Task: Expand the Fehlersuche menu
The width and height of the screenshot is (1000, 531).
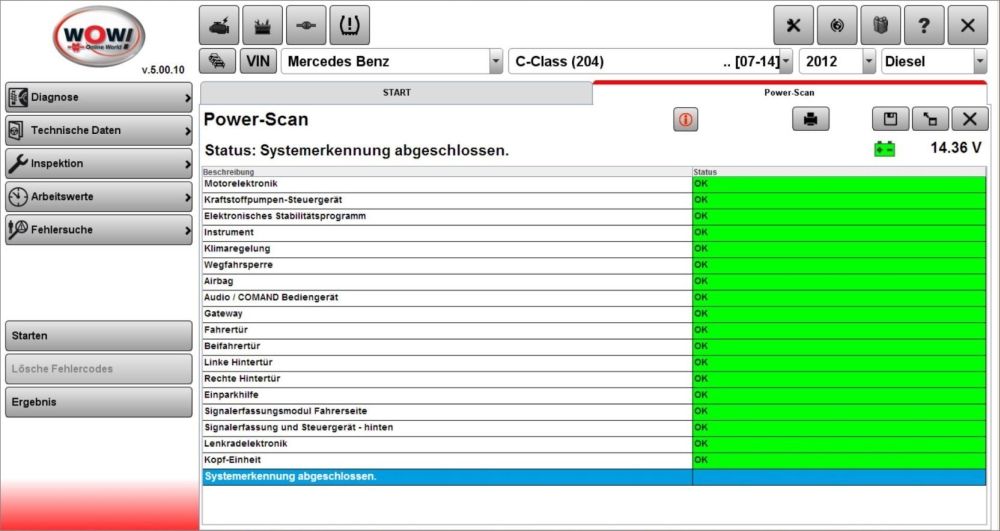Action: pyautogui.click(x=99, y=230)
